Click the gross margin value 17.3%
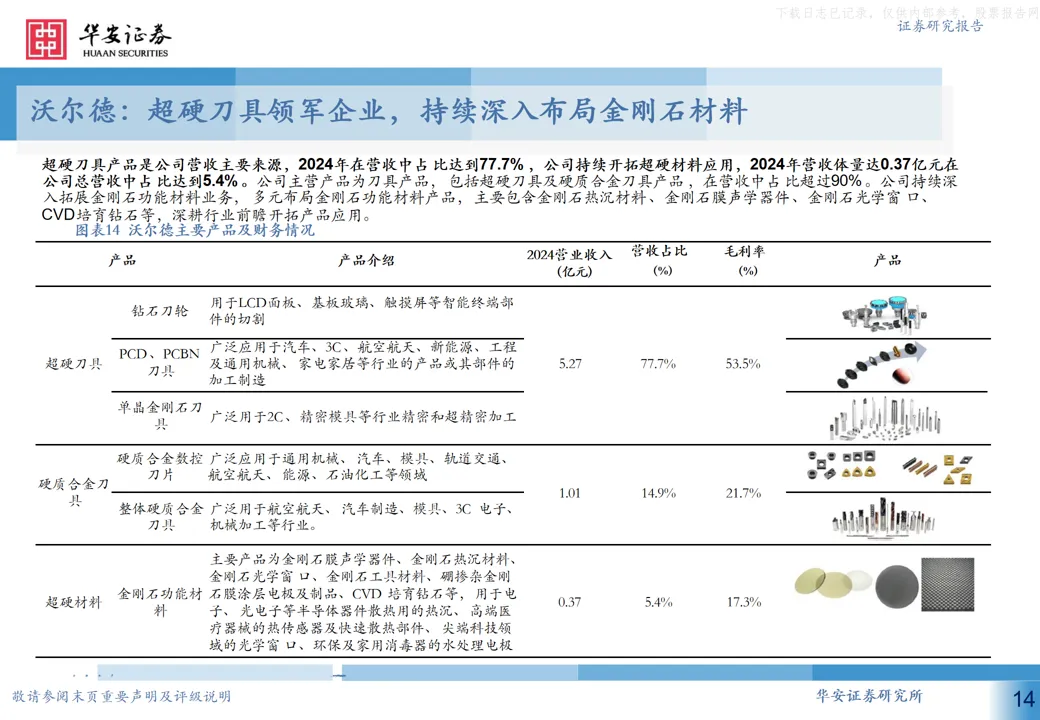 744,602
